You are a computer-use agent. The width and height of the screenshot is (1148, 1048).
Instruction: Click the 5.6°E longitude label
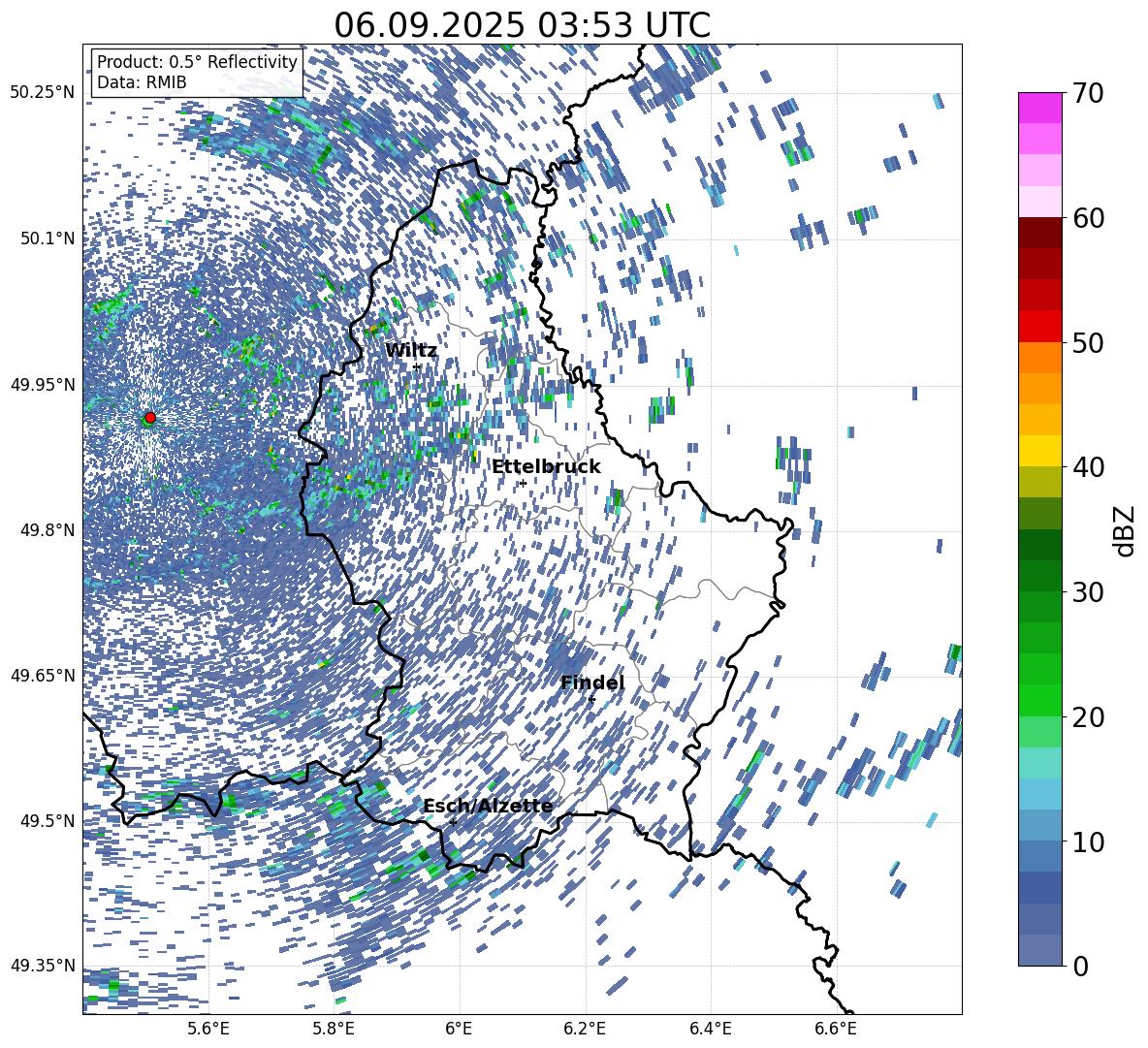[x=208, y=1029]
